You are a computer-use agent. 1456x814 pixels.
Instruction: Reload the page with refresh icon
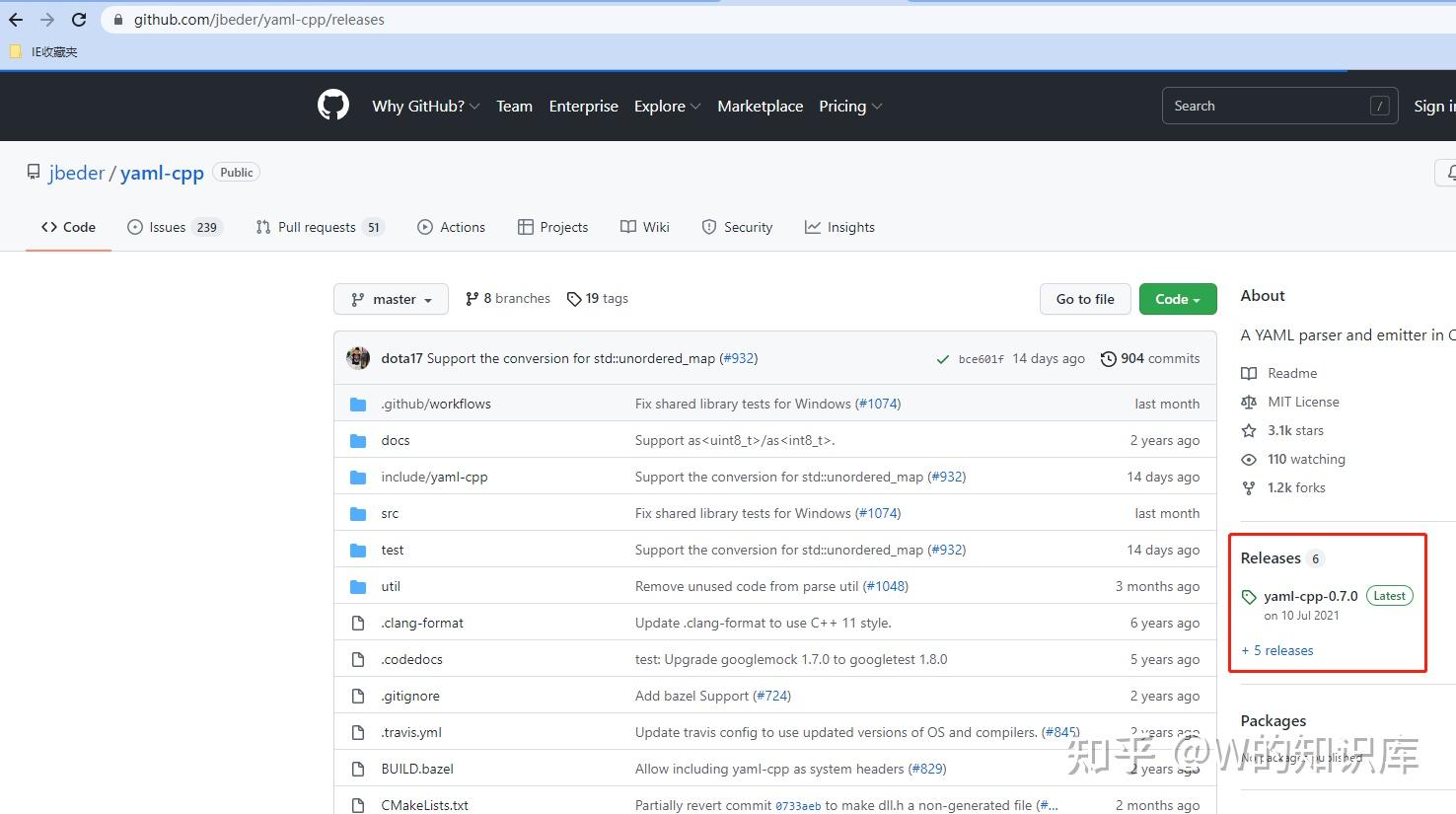[x=79, y=20]
